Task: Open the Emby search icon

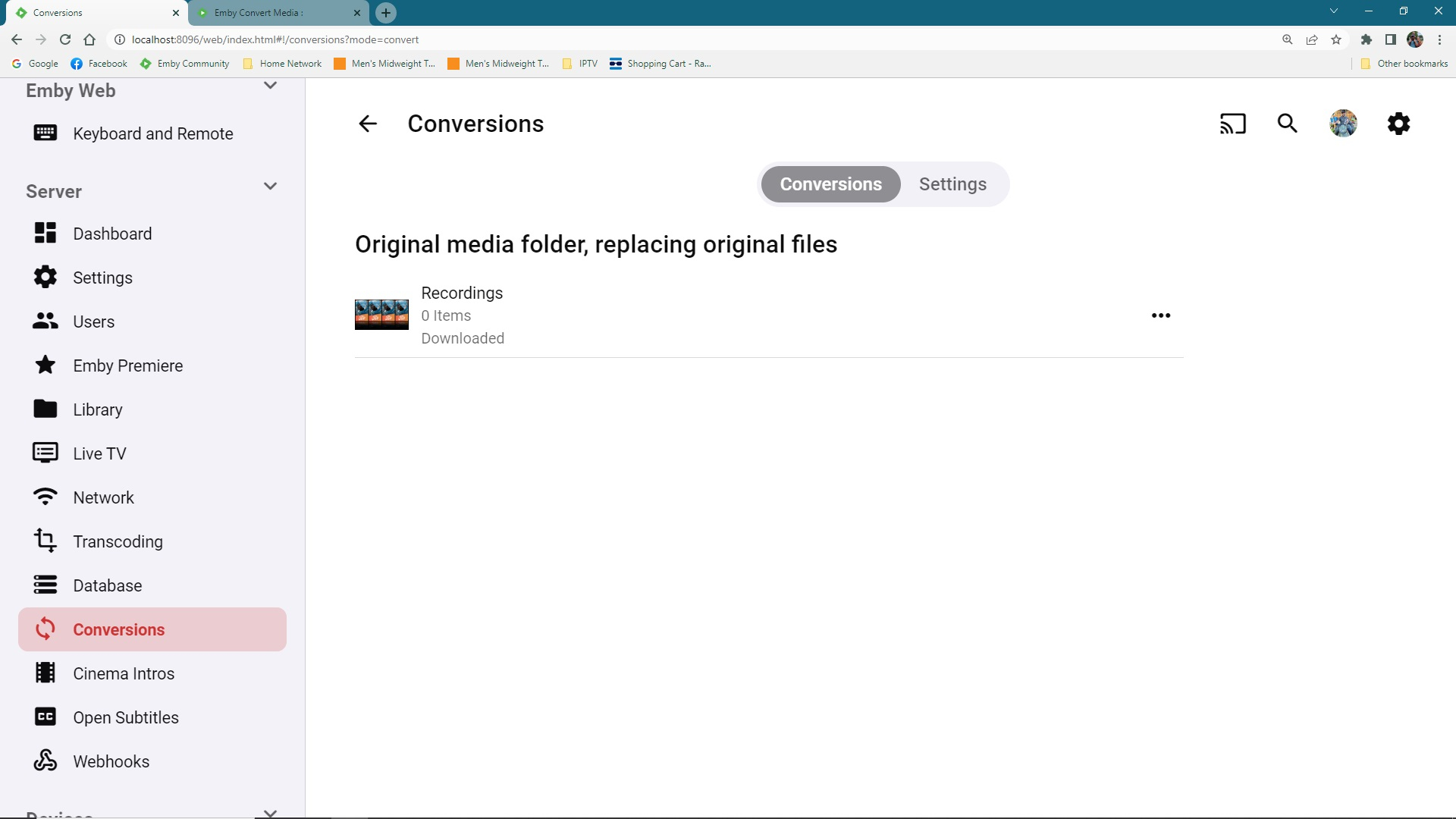Action: [x=1287, y=123]
